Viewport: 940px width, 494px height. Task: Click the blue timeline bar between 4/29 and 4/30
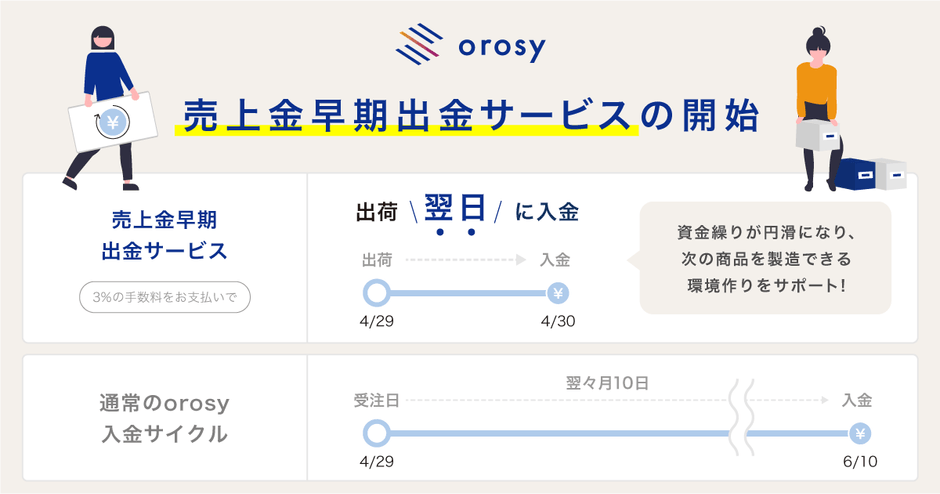pyautogui.click(x=468, y=293)
